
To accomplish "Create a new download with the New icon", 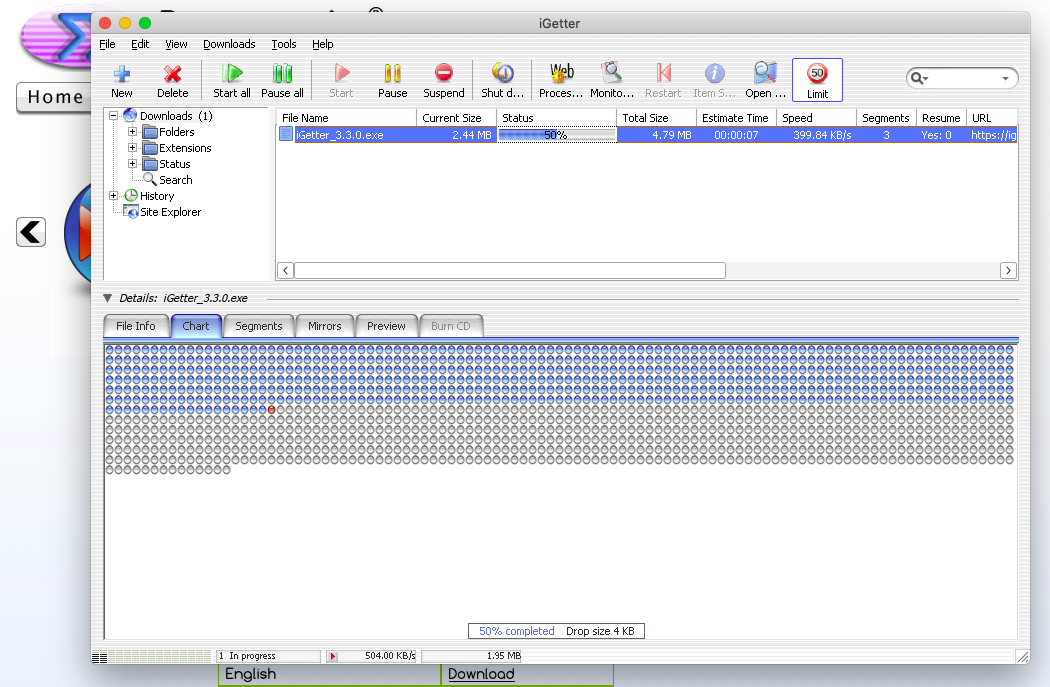I will (x=121, y=80).
